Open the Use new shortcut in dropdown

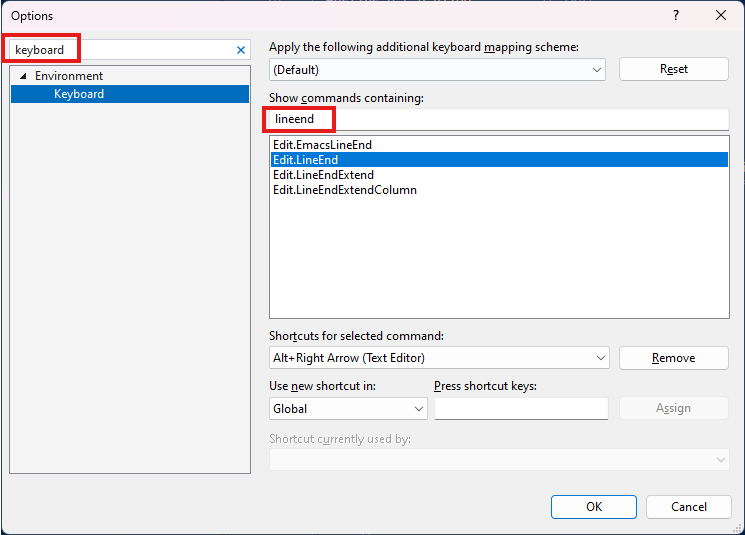click(x=348, y=409)
